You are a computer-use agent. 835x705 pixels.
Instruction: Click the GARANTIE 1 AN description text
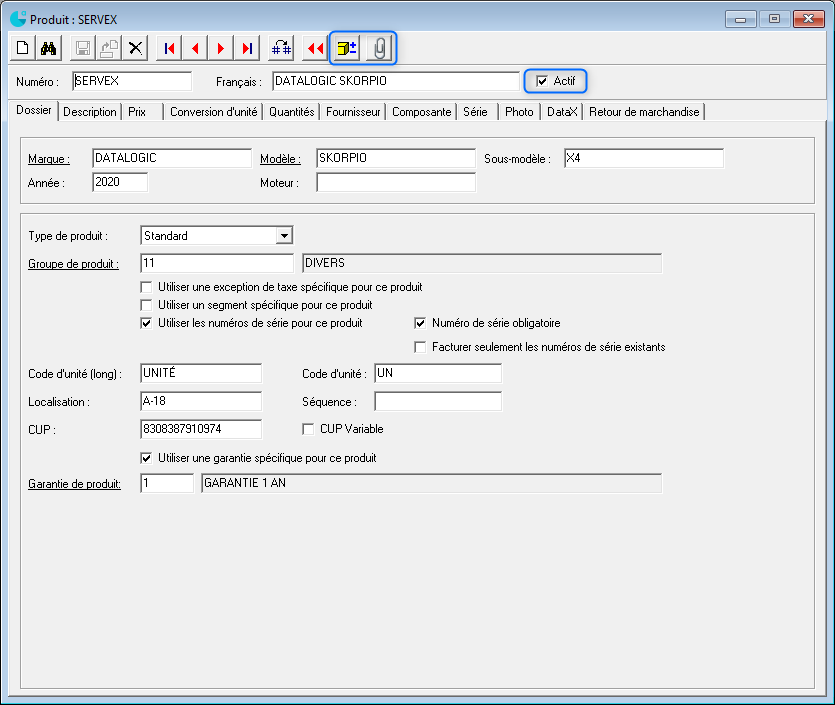pos(245,483)
